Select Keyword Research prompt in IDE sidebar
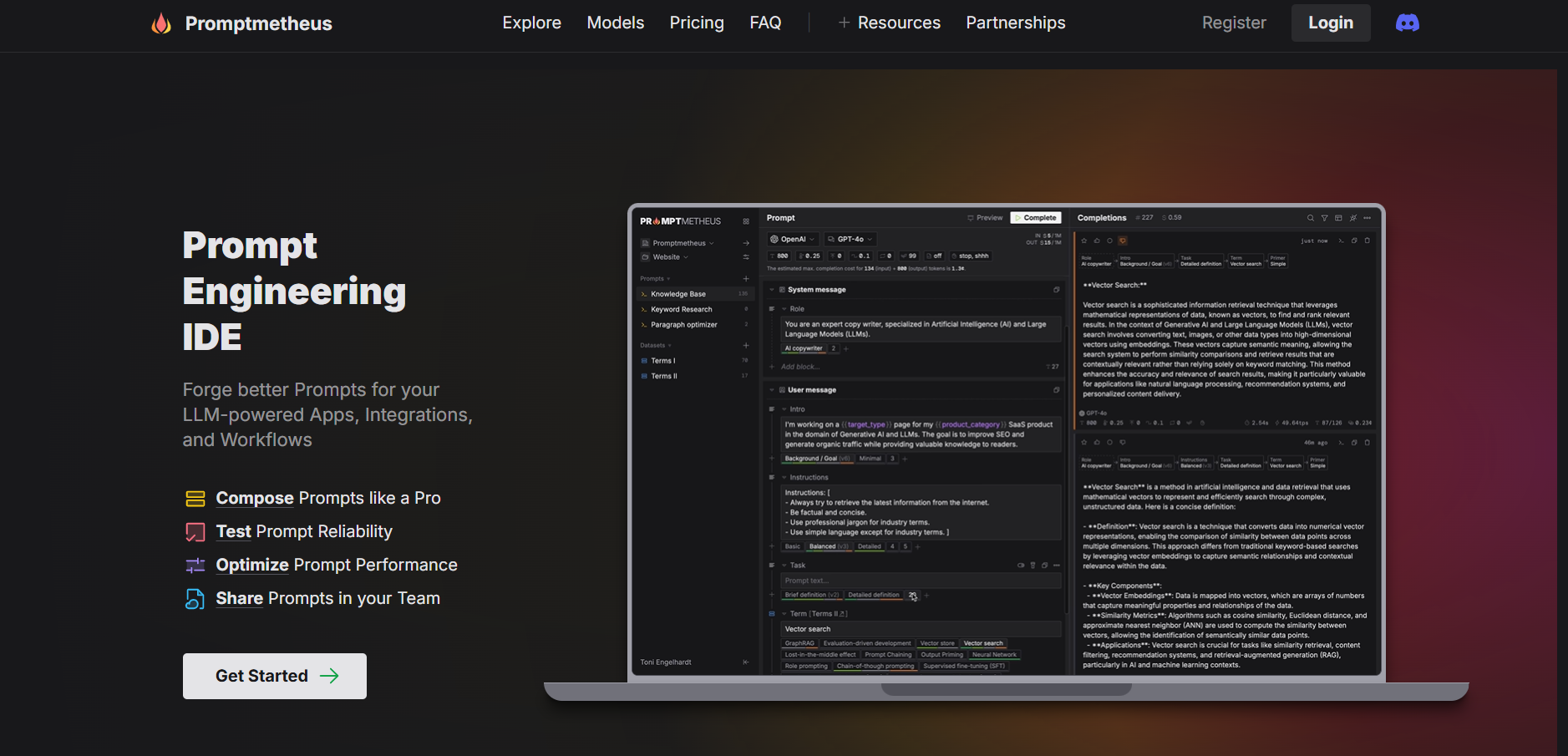 pyautogui.click(x=695, y=309)
